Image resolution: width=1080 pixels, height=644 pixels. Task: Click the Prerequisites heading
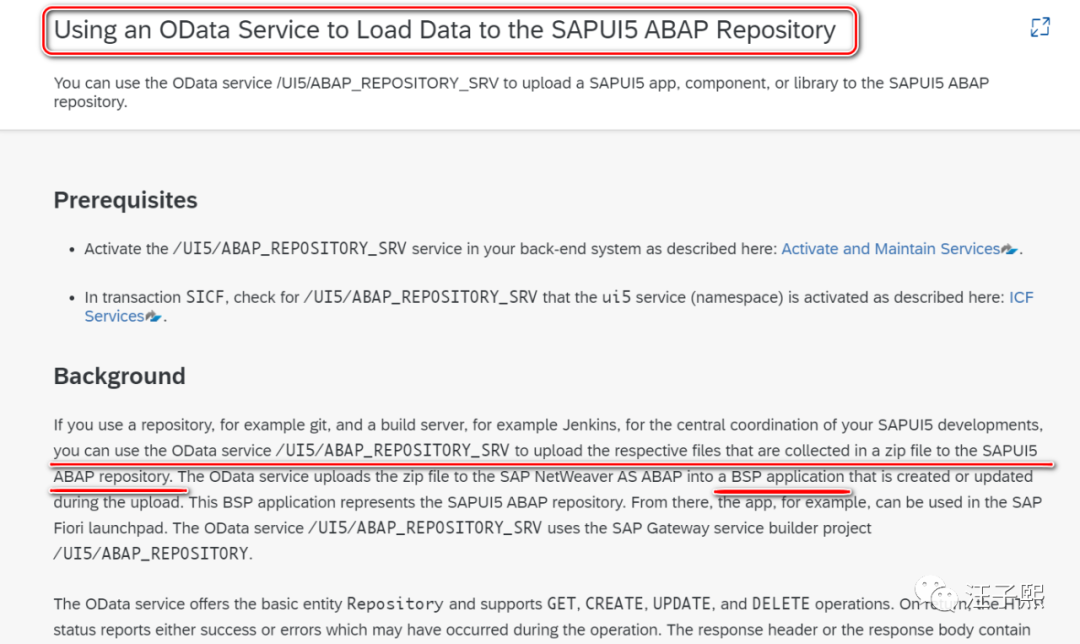[x=125, y=200]
